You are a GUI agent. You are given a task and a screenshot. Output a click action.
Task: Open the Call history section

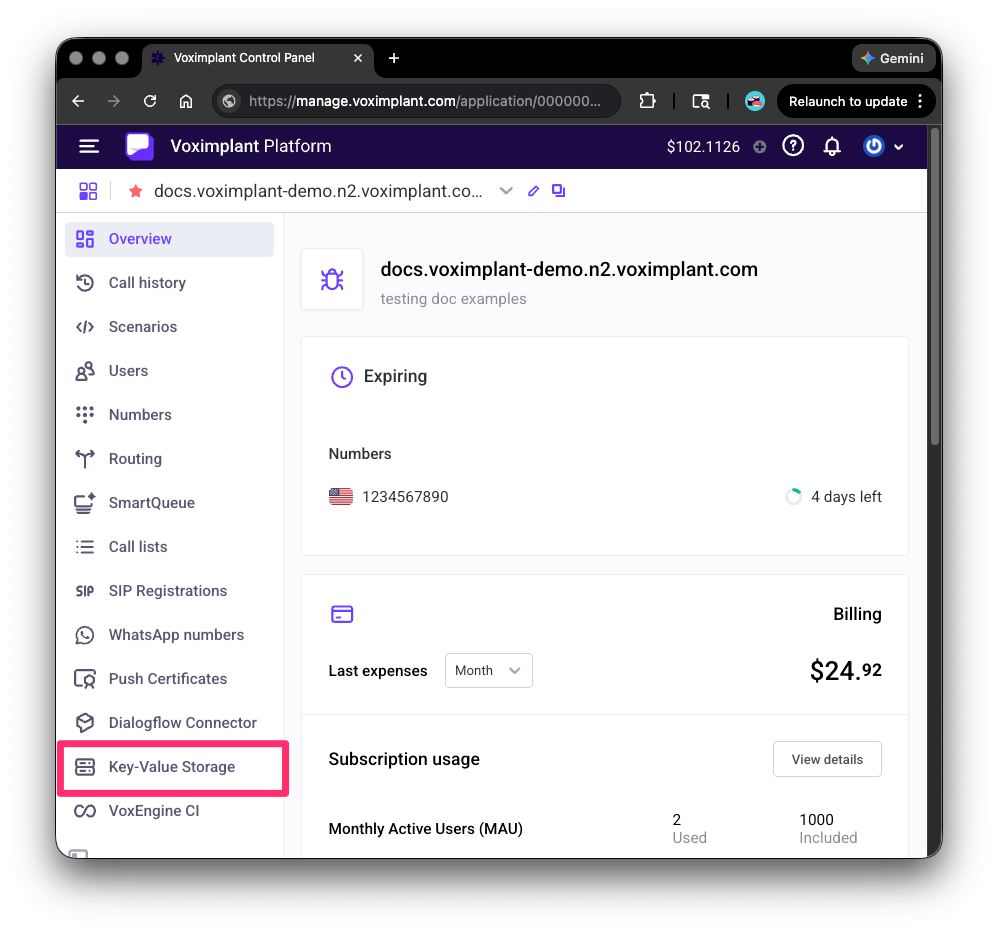[x=147, y=282]
